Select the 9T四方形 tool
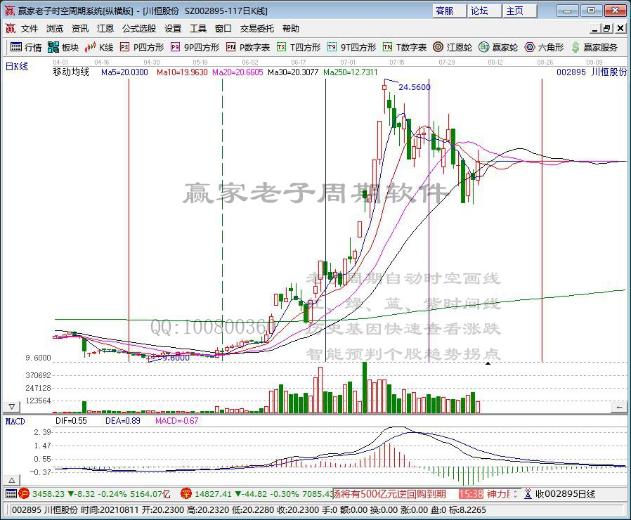 [x=351, y=47]
